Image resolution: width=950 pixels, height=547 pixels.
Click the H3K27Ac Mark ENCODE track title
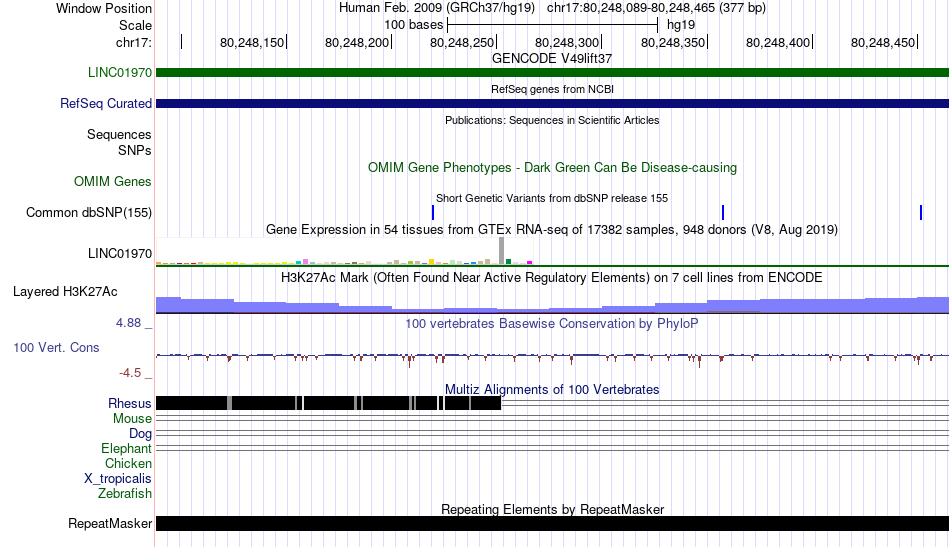click(551, 277)
